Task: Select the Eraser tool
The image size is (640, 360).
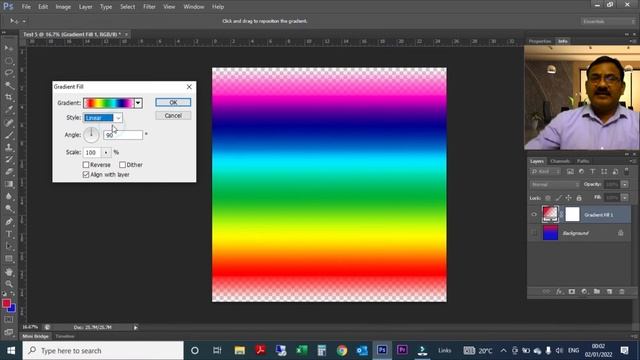Action: pos(9,171)
